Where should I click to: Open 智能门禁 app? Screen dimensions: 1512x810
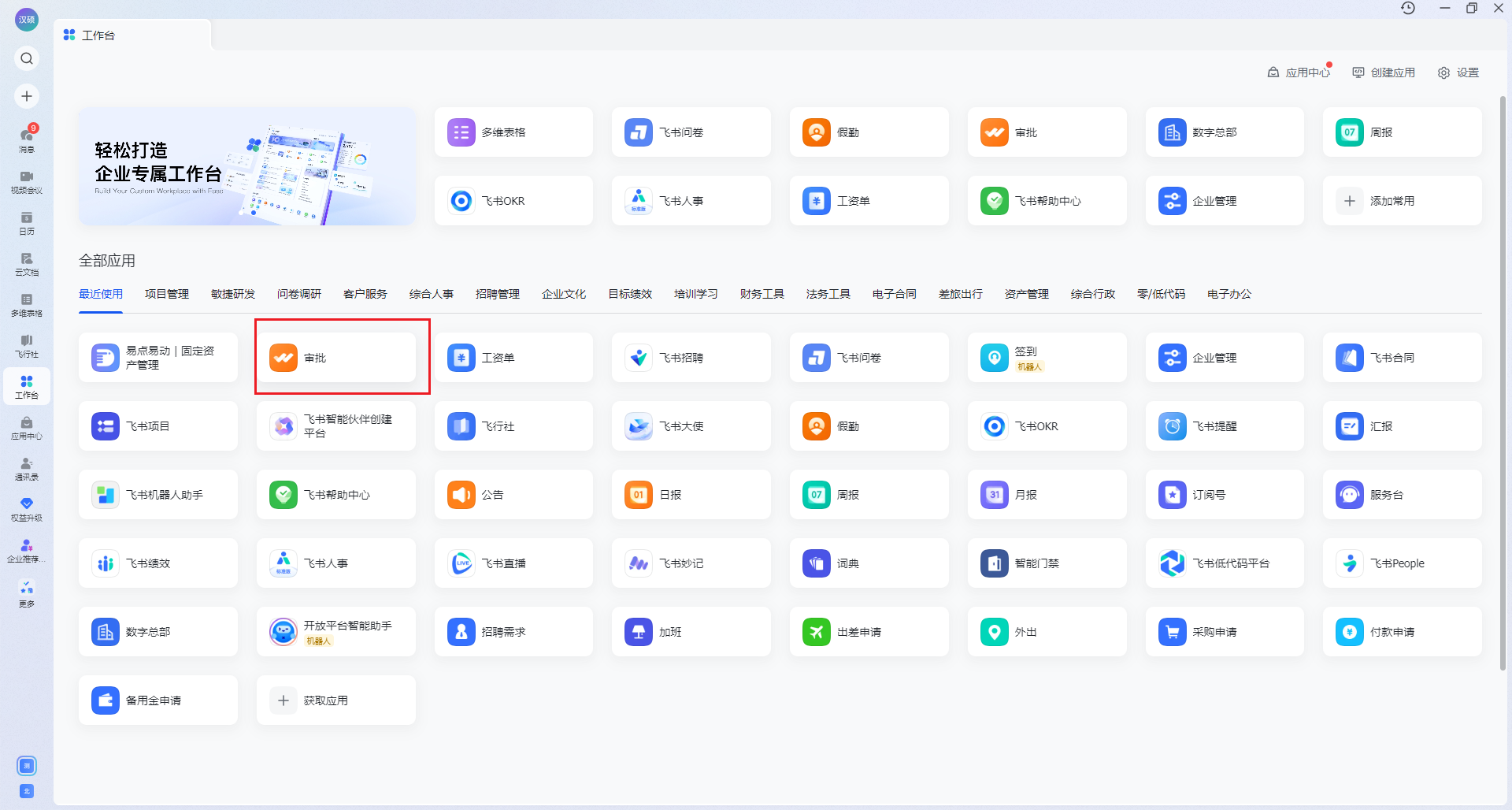(1047, 563)
